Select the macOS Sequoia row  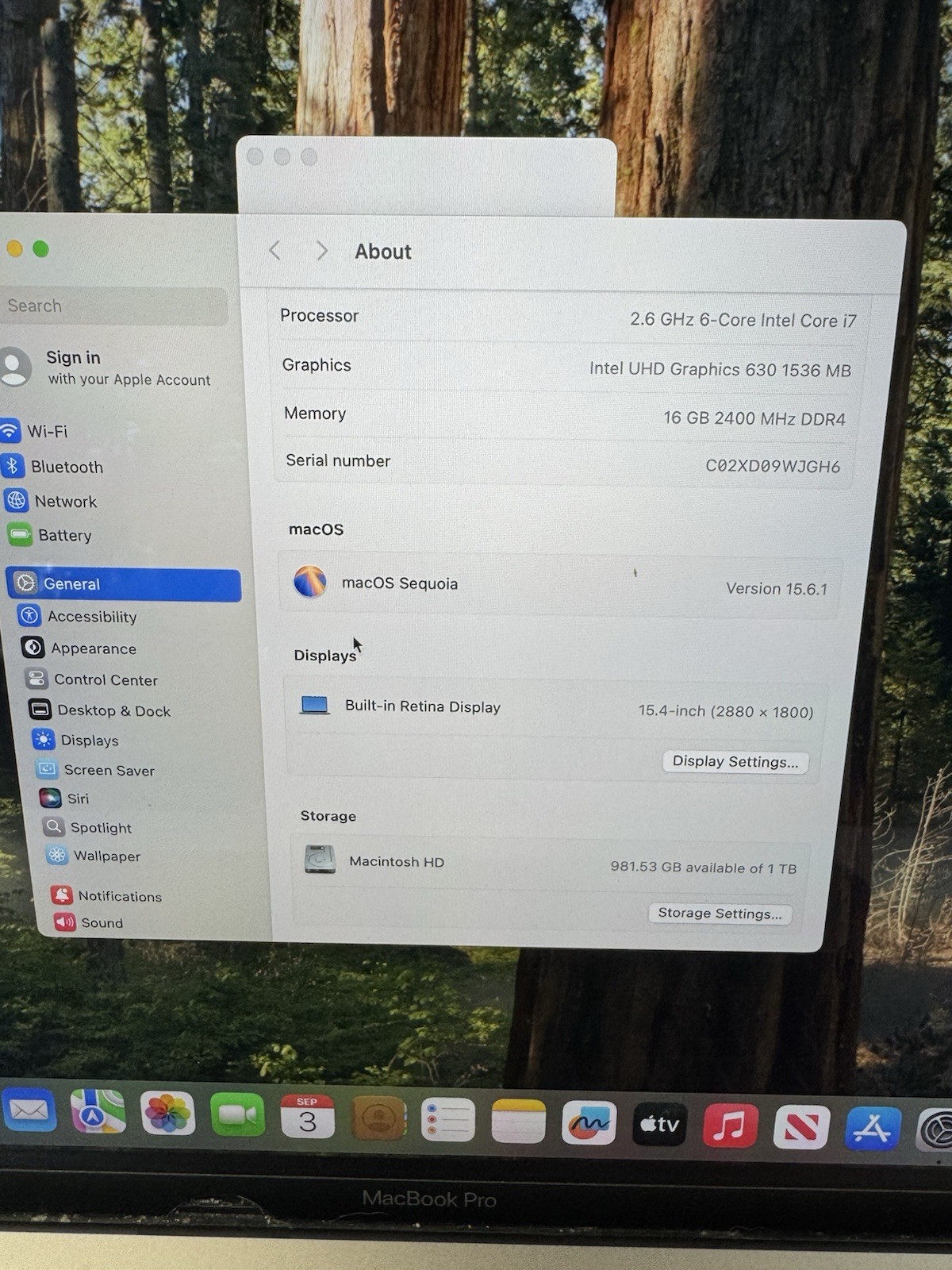point(559,586)
